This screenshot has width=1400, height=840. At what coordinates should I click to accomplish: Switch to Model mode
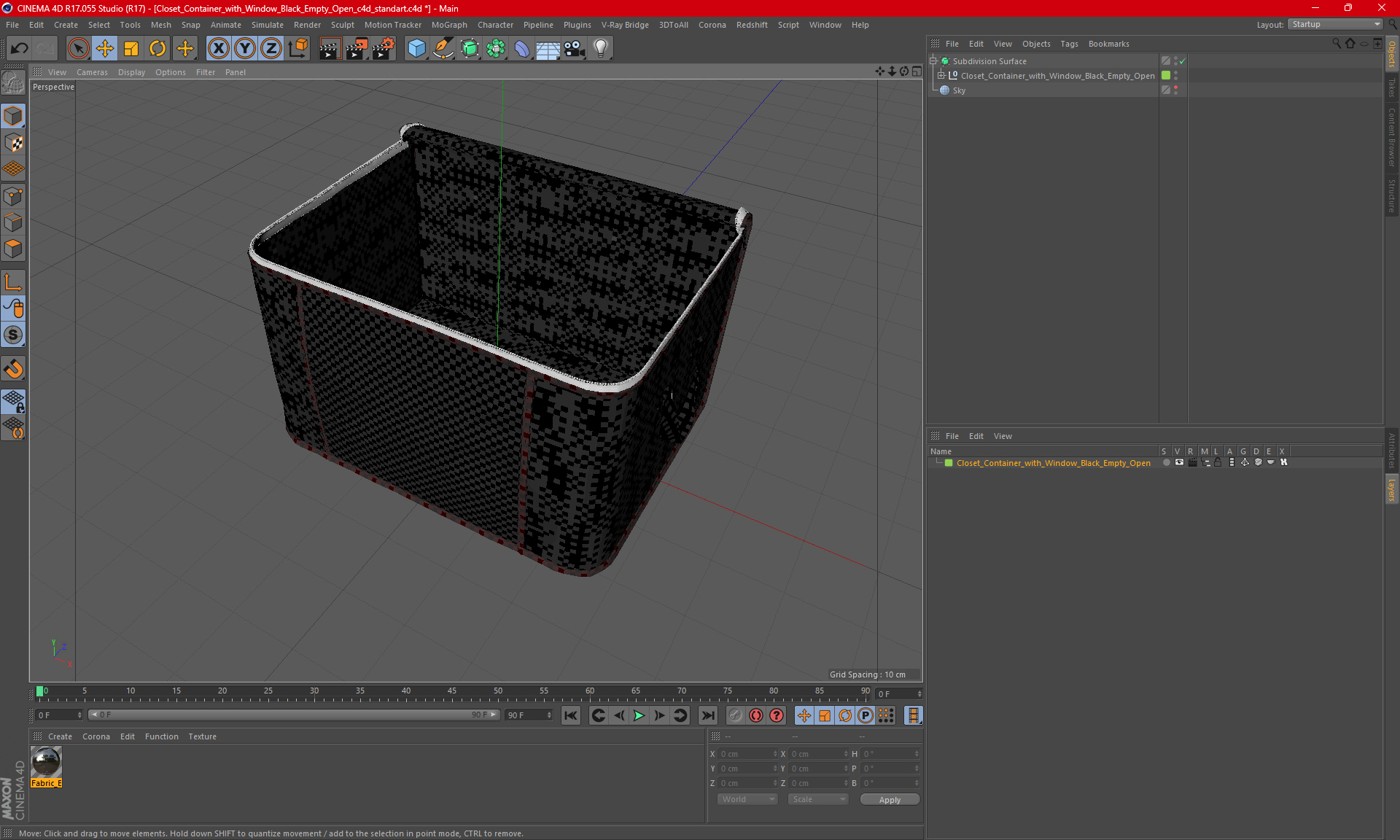[13, 117]
